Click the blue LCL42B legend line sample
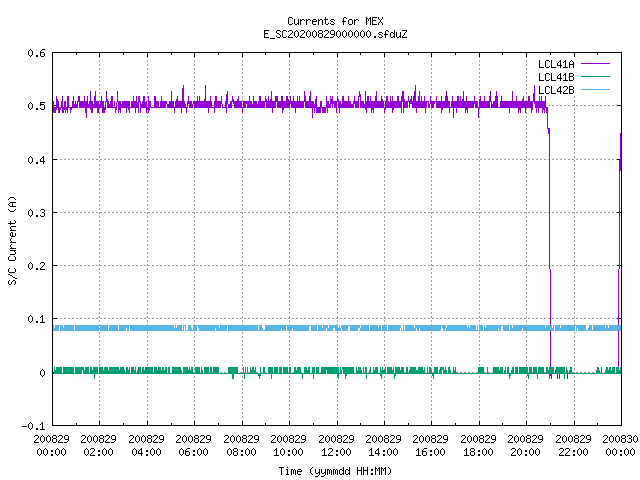Viewport: 640px width, 480px height. click(595, 89)
